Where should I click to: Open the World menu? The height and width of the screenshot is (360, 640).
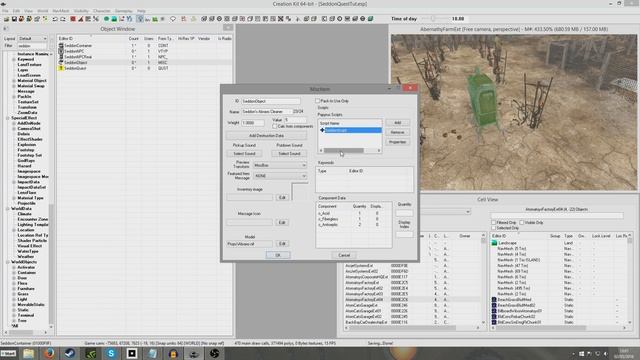pyautogui.click(x=42, y=11)
